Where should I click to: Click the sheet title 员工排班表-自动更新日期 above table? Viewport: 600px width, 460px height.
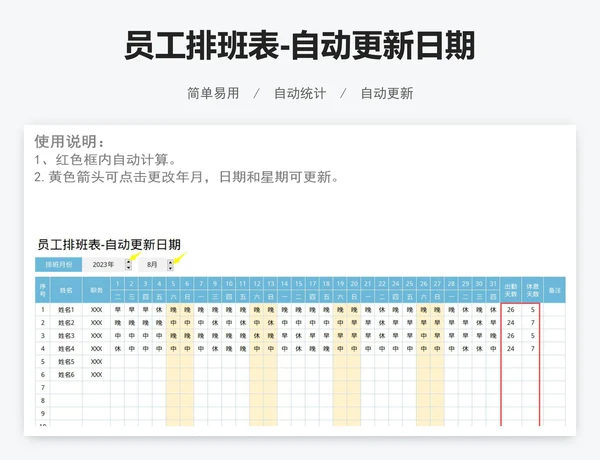click(109, 245)
